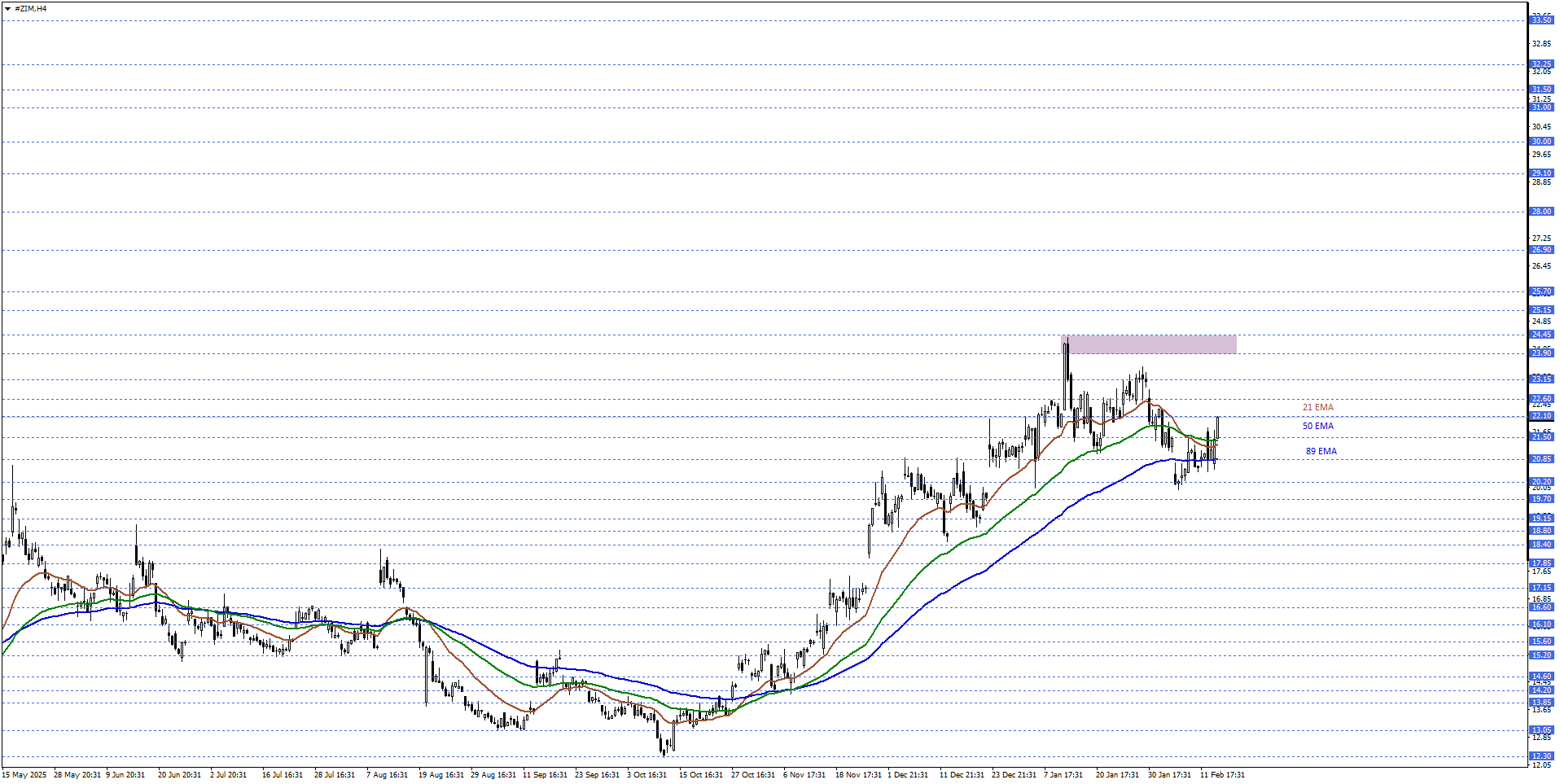The width and height of the screenshot is (1560, 784).
Task: Click the 15 Oct 16:31 date label
Action: click(700, 775)
